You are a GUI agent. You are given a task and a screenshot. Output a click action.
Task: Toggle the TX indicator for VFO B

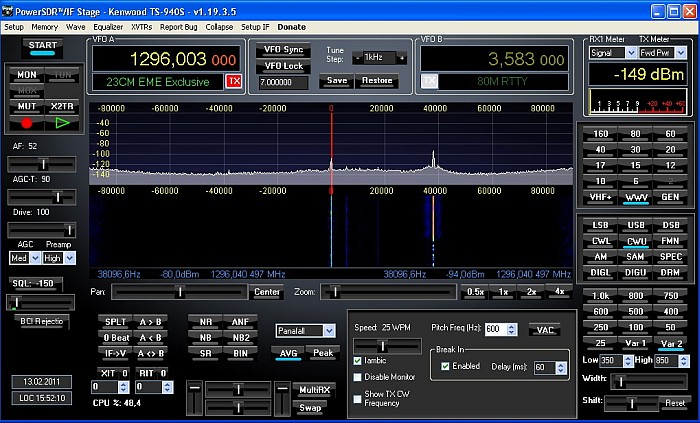click(429, 81)
